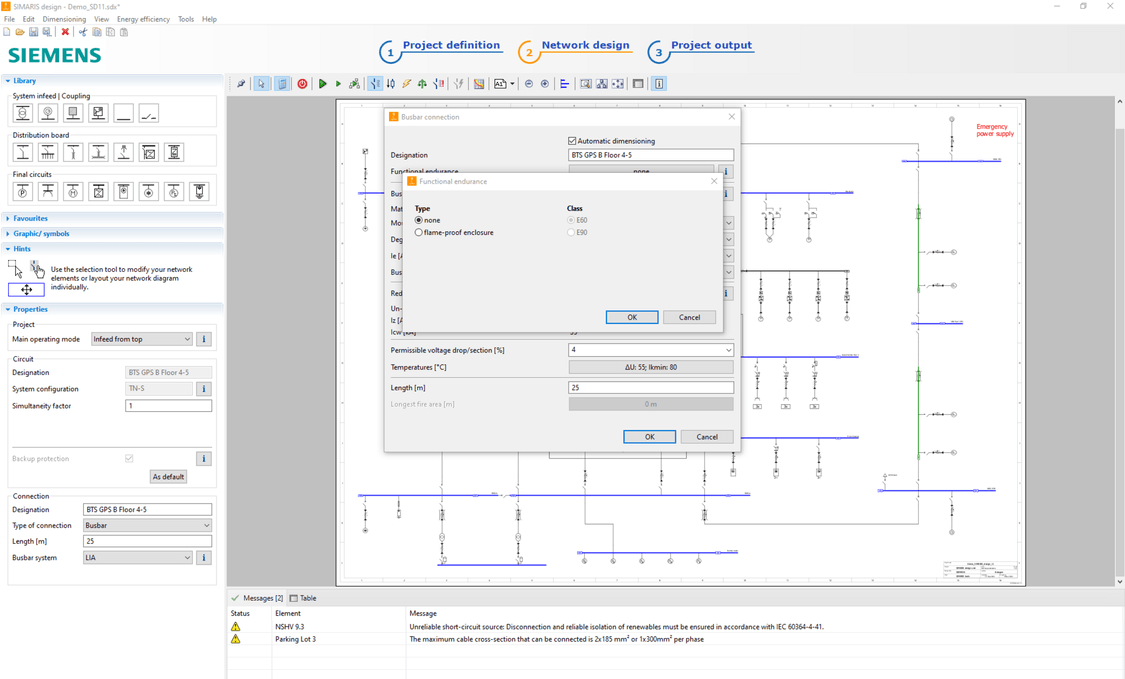Choose the none Type radio button
1125x679 pixels.
pyautogui.click(x=418, y=220)
